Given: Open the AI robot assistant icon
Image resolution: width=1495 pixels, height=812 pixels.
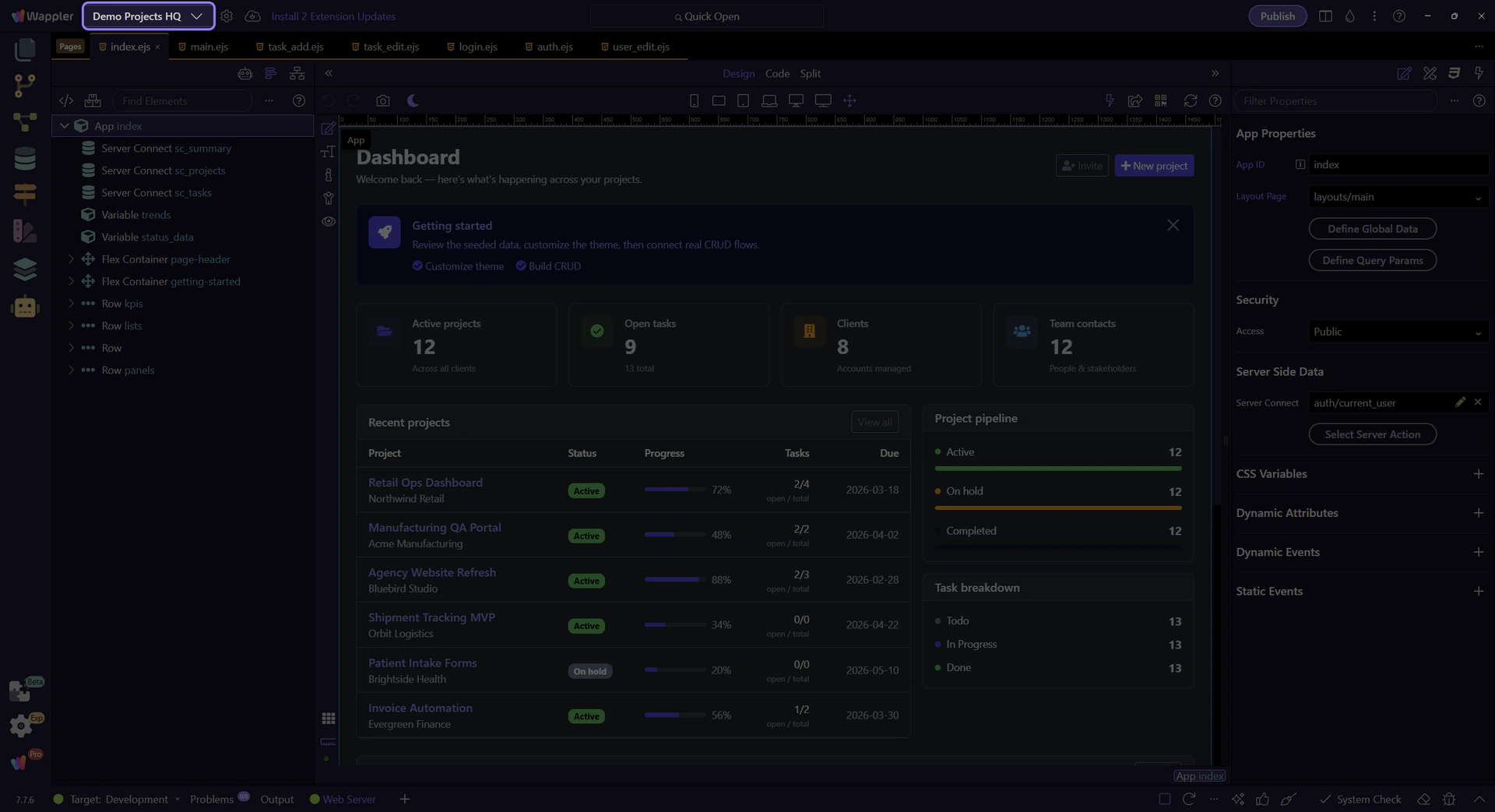Looking at the screenshot, I should tap(25, 307).
